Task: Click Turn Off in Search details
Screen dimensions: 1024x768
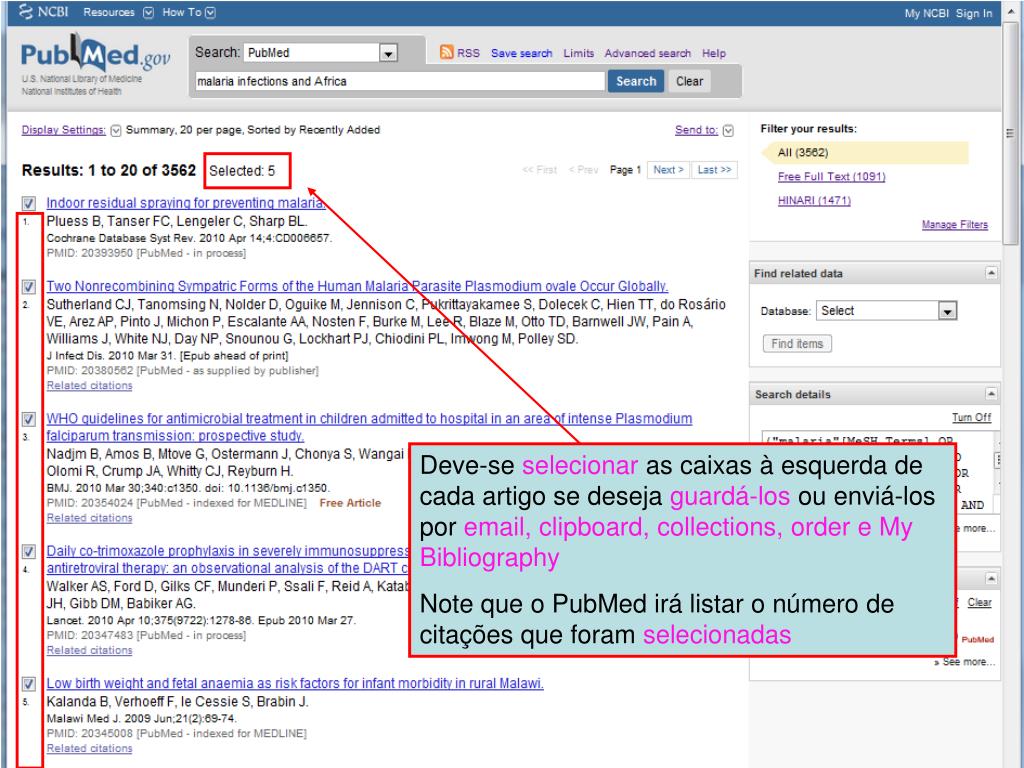Action: [x=971, y=417]
